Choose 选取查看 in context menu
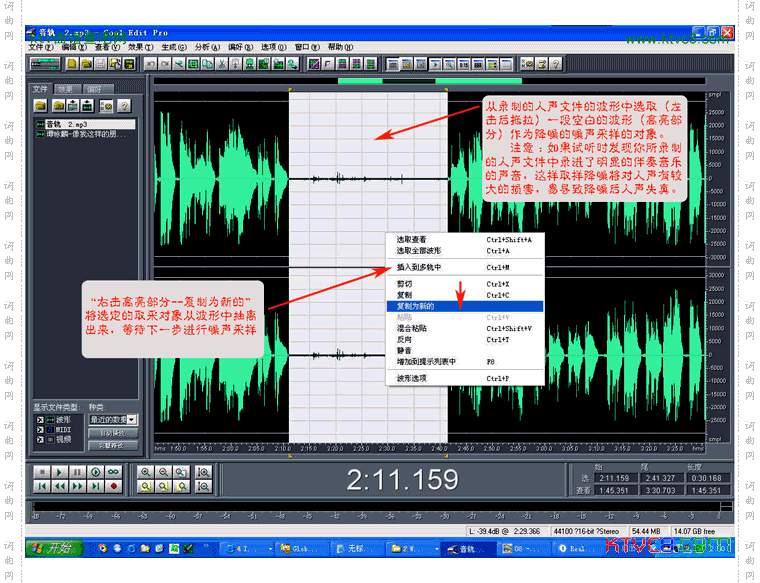 [x=465, y=239]
